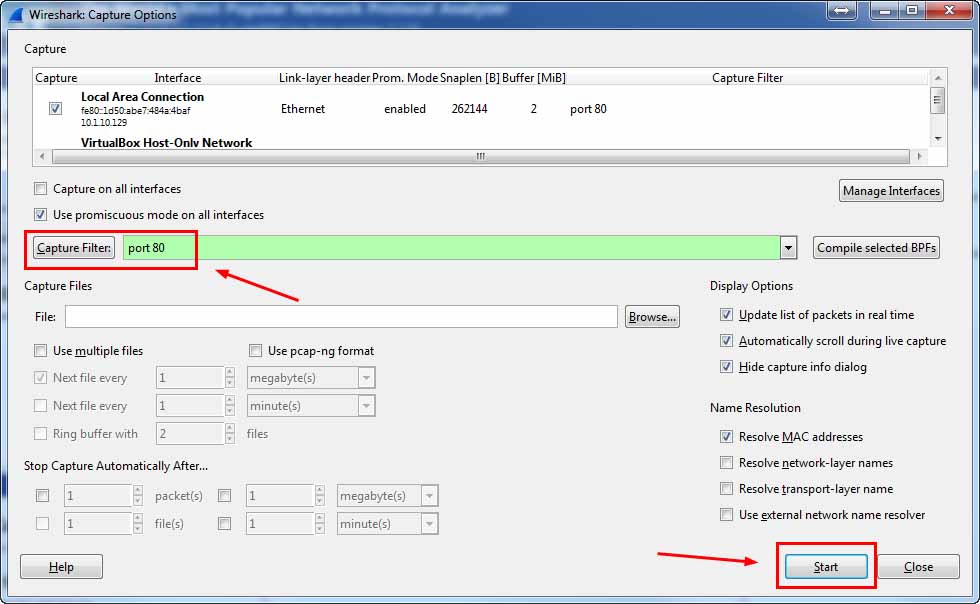980x604 pixels.
Task: Uncheck the Local Area Connection capture checkbox
Action: [x=55, y=108]
